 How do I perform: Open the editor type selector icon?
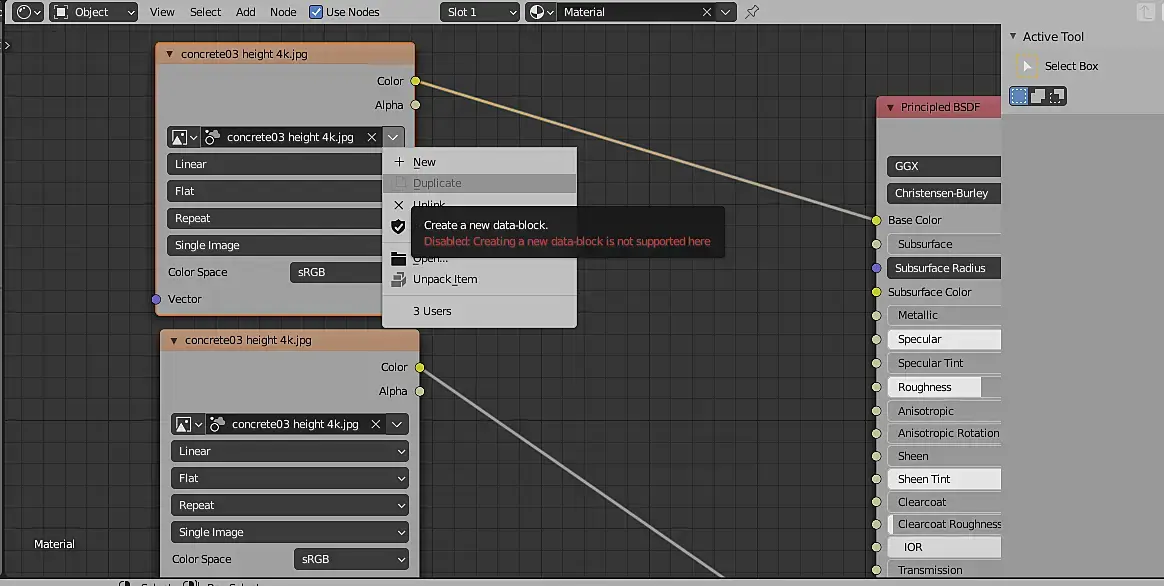point(28,12)
